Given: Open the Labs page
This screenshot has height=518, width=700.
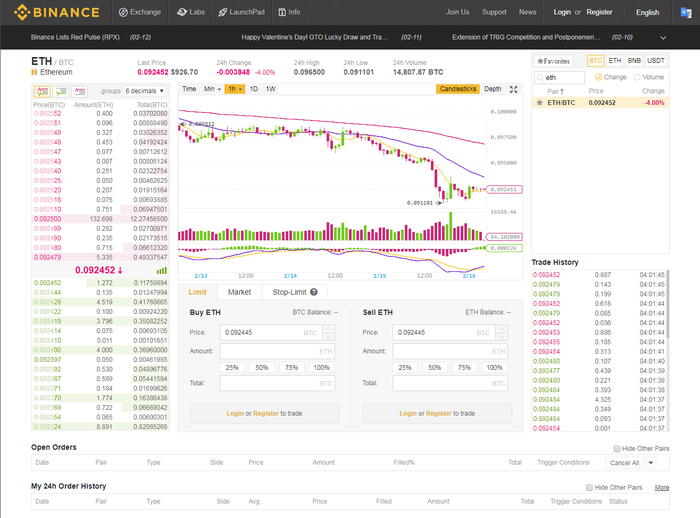Looking at the screenshot, I should (x=191, y=12).
